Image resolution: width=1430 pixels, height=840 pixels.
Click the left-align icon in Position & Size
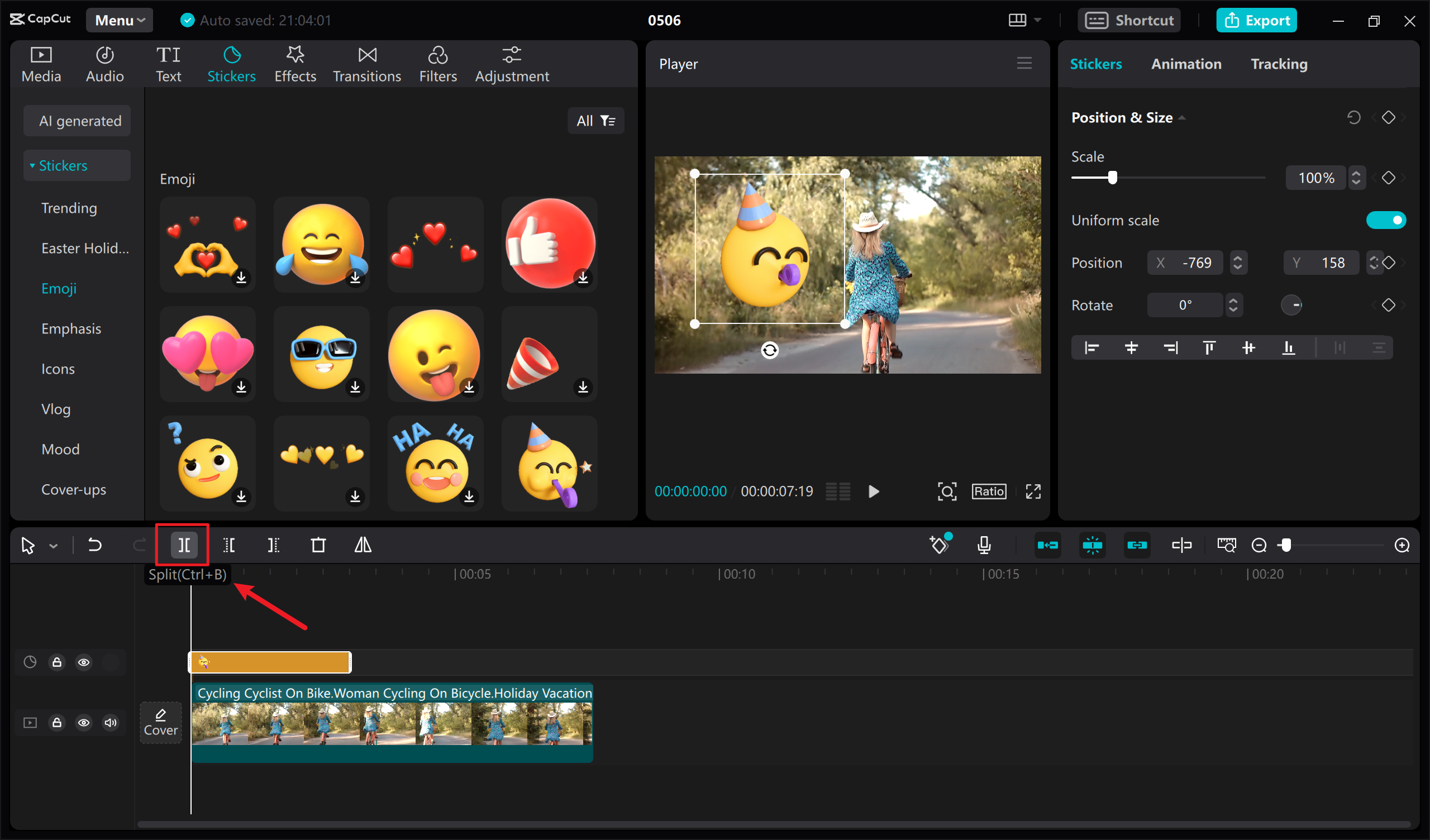point(1091,347)
